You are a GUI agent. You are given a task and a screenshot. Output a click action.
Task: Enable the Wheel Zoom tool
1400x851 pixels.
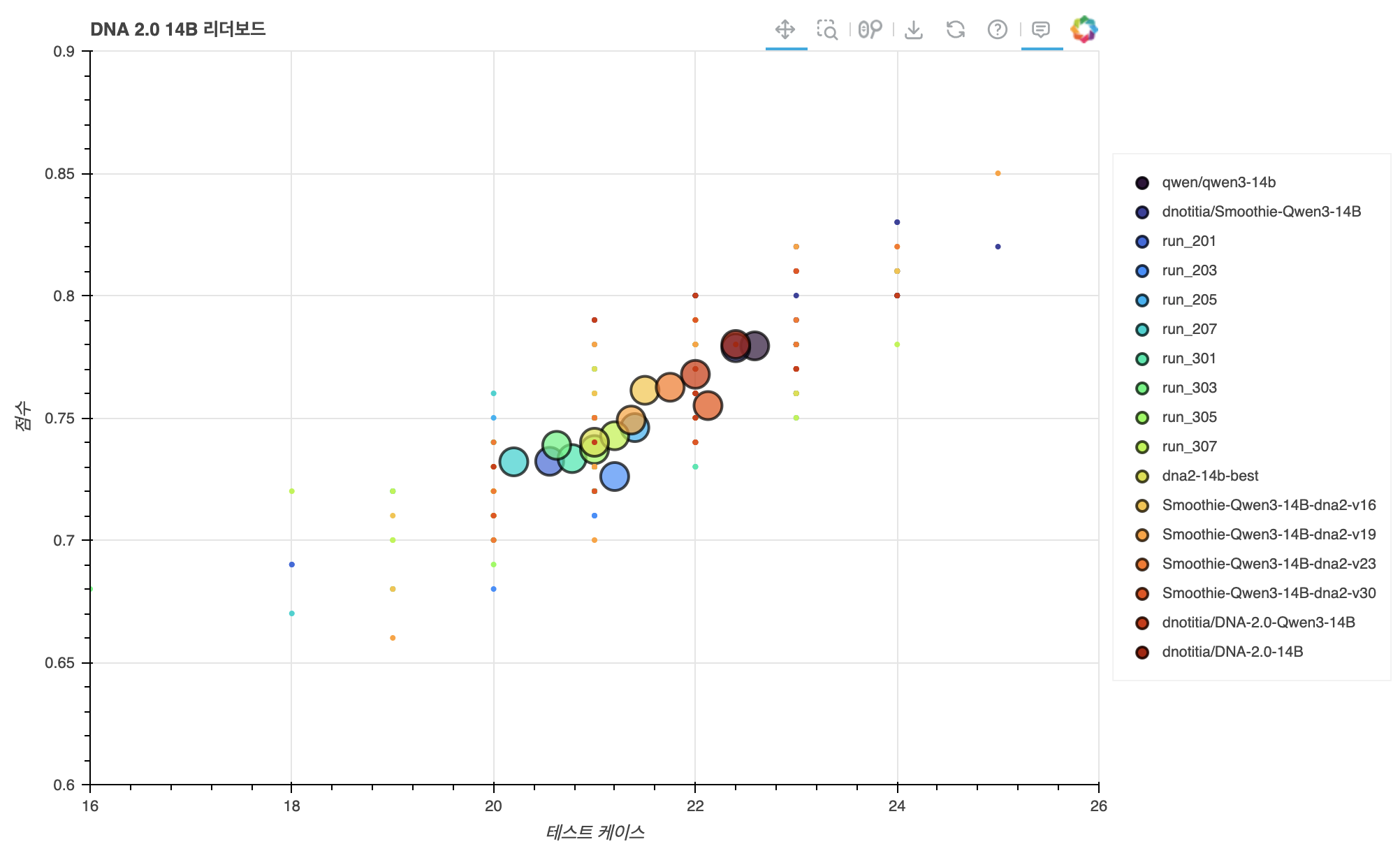tap(870, 29)
